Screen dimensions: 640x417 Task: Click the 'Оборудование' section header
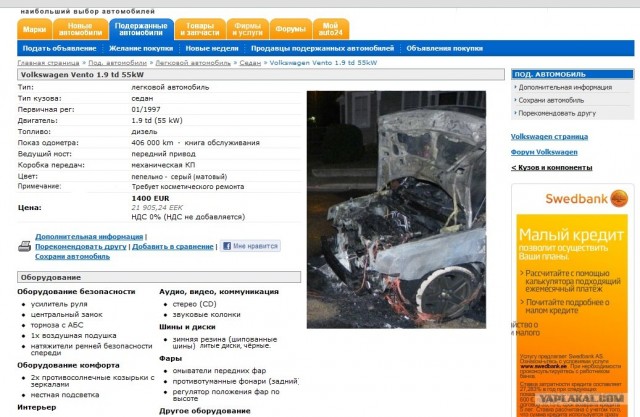pyautogui.click(x=159, y=277)
